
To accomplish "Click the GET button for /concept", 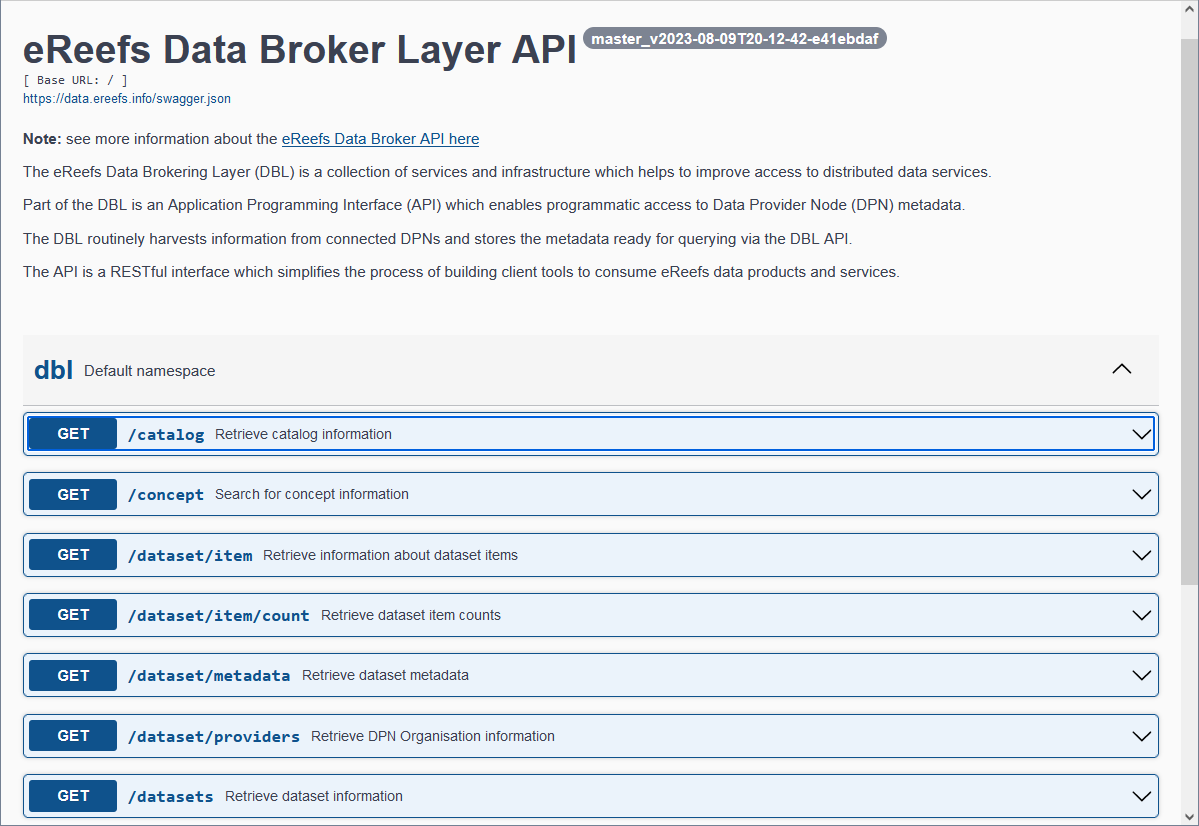I will tap(73, 494).
